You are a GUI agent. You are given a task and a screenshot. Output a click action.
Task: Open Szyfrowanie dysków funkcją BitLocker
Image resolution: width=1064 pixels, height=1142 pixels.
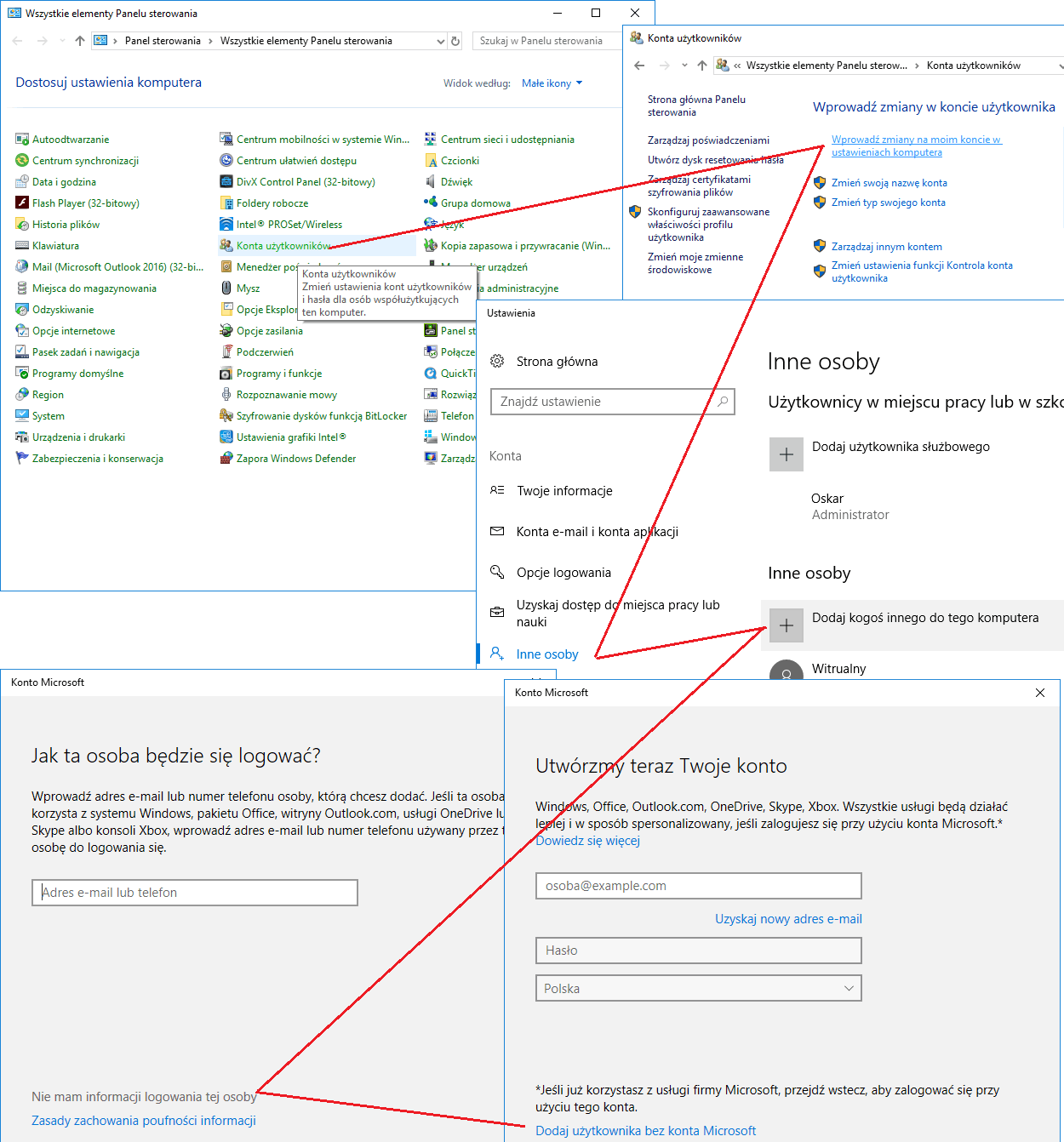coord(313,416)
